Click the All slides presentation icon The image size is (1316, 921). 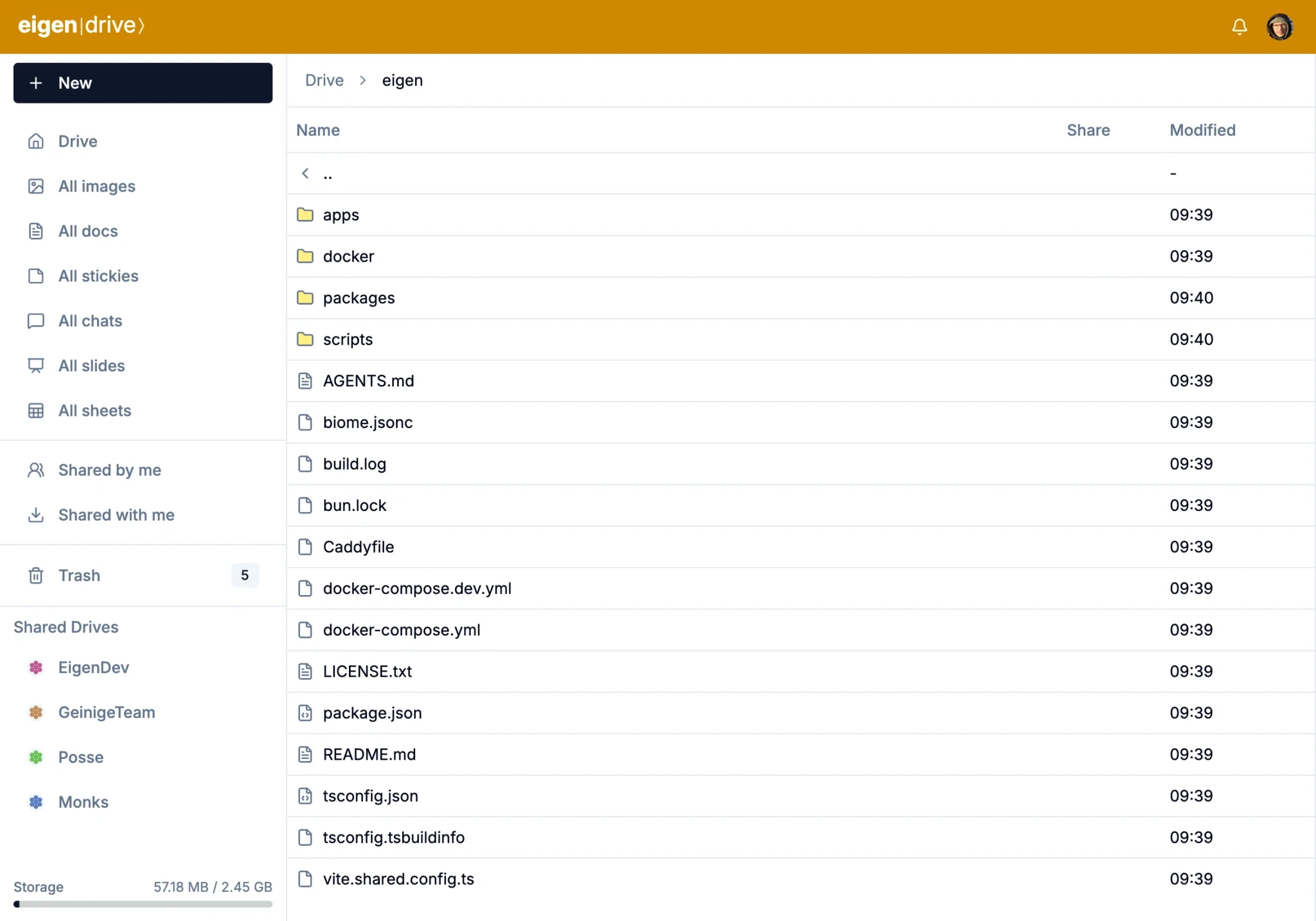pyautogui.click(x=36, y=366)
